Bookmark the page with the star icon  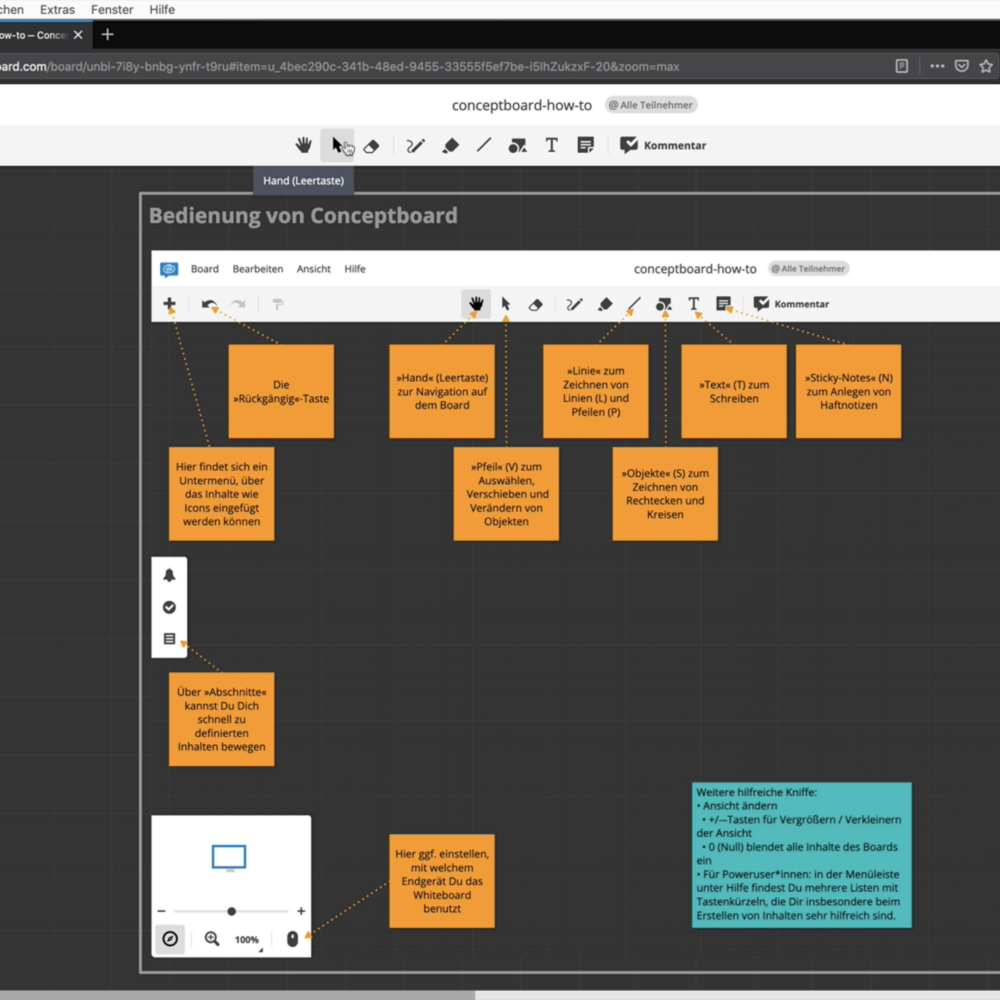click(986, 66)
